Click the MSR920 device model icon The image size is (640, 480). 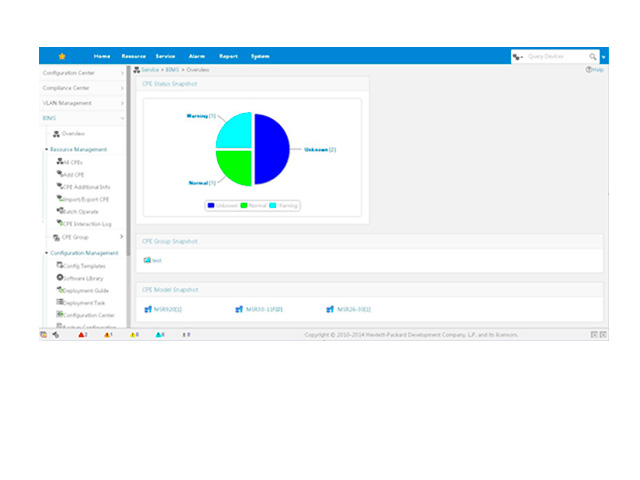pos(148,309)
